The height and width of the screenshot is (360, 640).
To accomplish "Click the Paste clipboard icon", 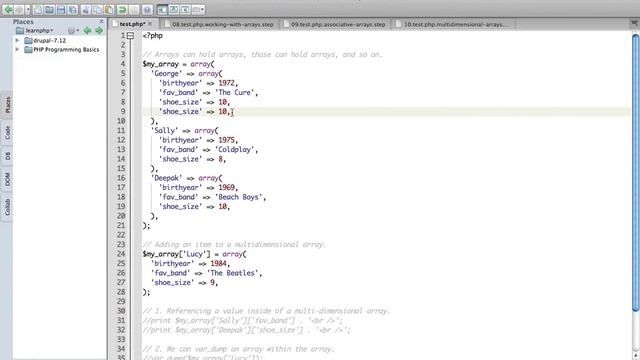I will coord(109,9).
